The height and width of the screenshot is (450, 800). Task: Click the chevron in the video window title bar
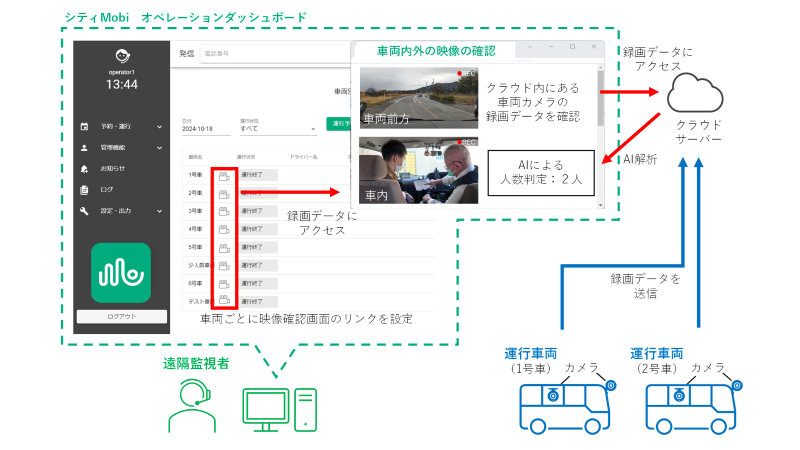click(x=530, y=46)
